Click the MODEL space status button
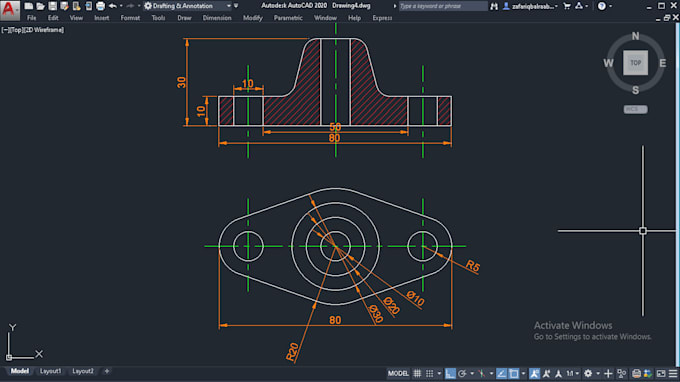The image size is (680, 382). pyautogui.click(x=398, y=373)
